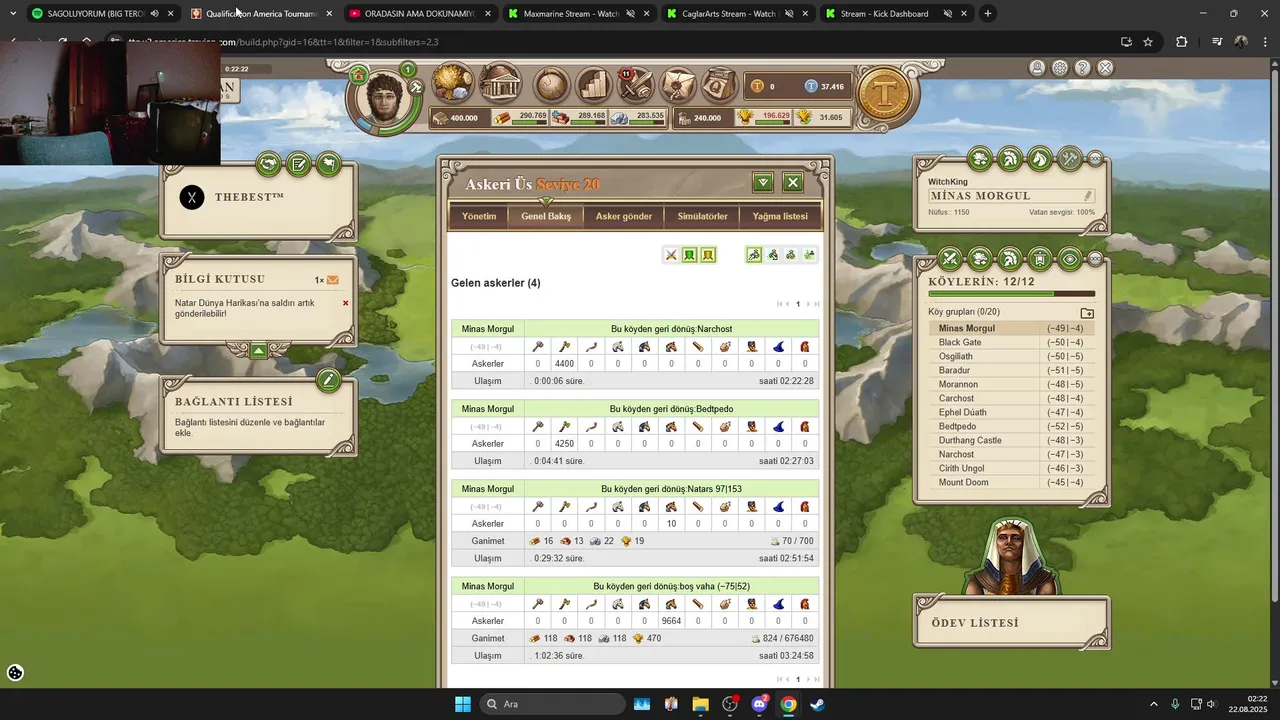Screen dimensions: 1280x720
Task: Open the alliance notes edit icon
Action: click(298, 164)
